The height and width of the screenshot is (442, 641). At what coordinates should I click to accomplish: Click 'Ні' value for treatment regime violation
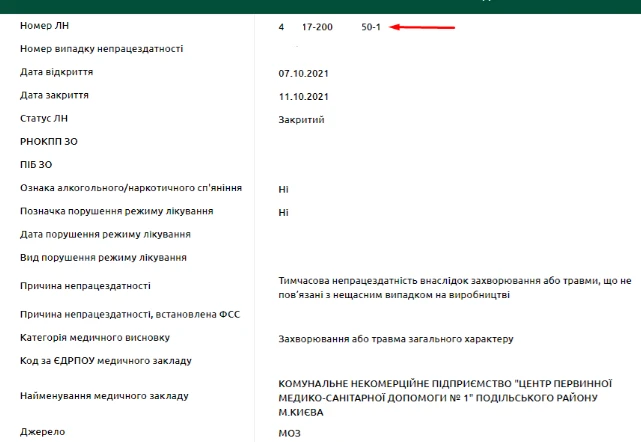click(283, 212)
